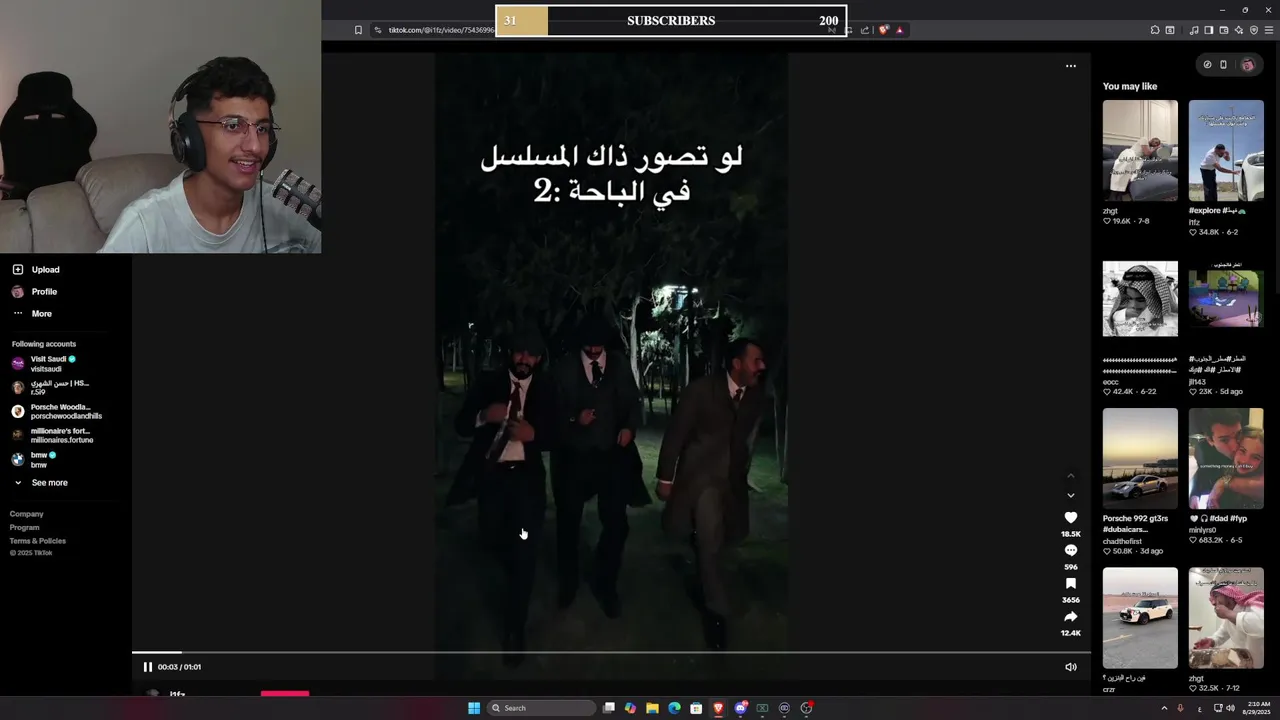Open the bmw following account
The image size is (1280, 720).
pos(34,460)
